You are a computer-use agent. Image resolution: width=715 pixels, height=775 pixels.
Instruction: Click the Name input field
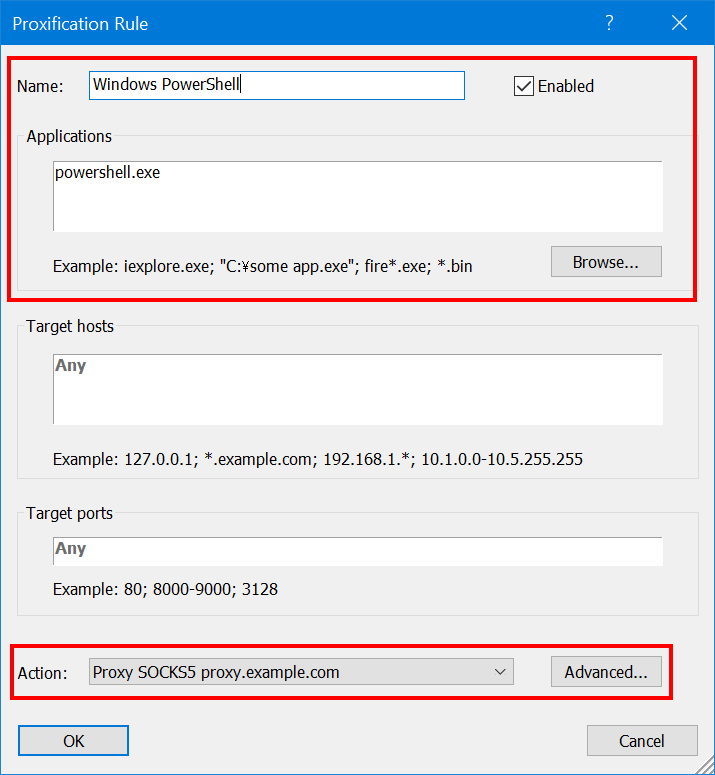[x=277, y=86]
